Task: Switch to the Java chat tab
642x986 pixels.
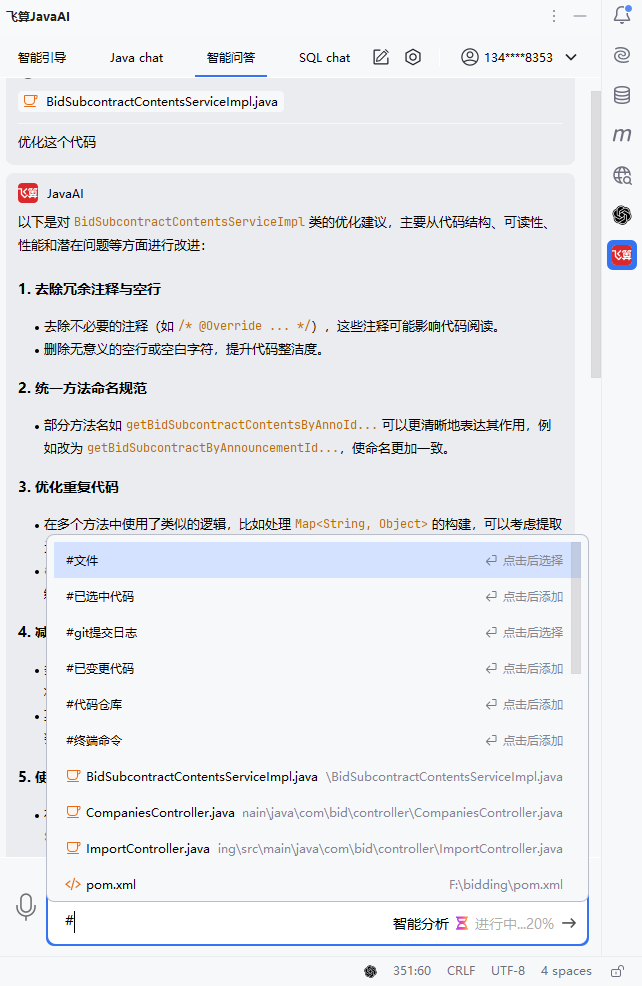Action: coord(136,58)
